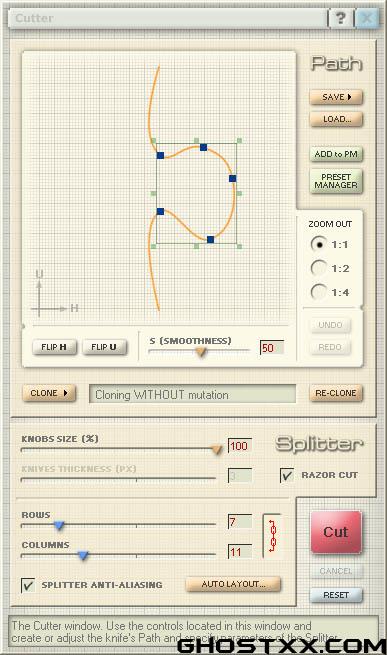387x655 pixels.
Task: Click the Rows value input field
Action: 240,521
